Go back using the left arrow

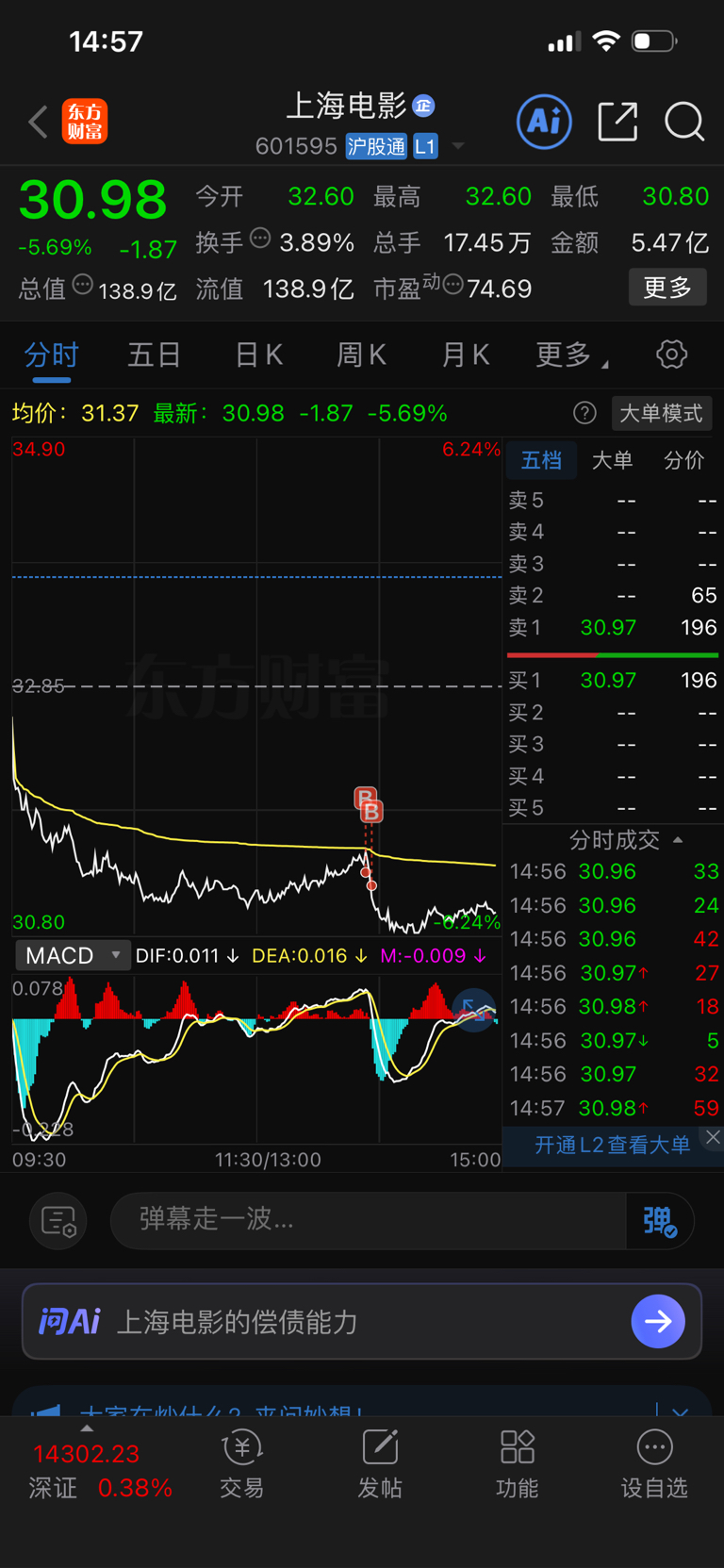[38, 122]
